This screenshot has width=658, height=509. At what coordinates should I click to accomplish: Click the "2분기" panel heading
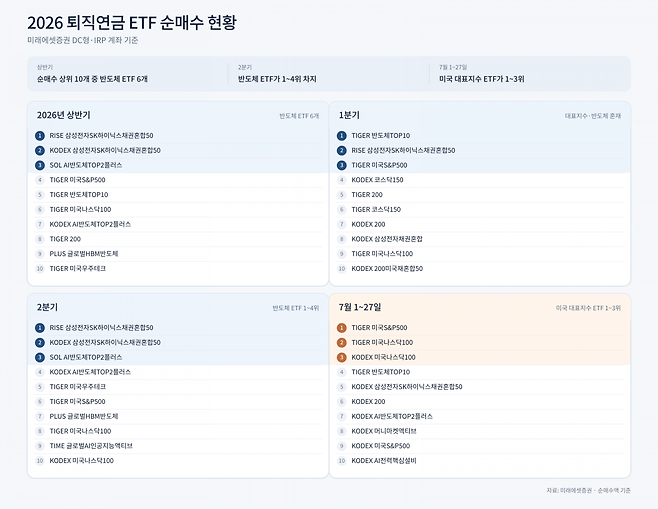[x=47, y=307]
